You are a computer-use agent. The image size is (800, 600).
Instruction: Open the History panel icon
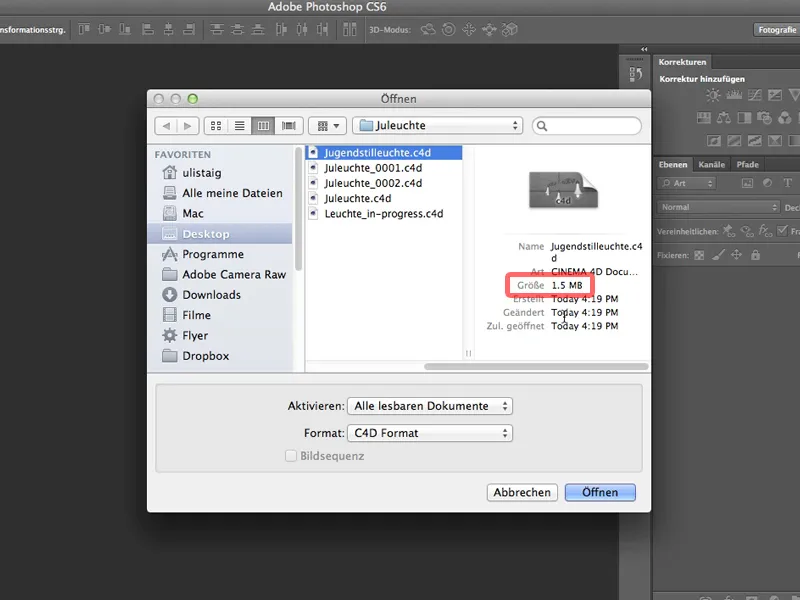(636, 74)
